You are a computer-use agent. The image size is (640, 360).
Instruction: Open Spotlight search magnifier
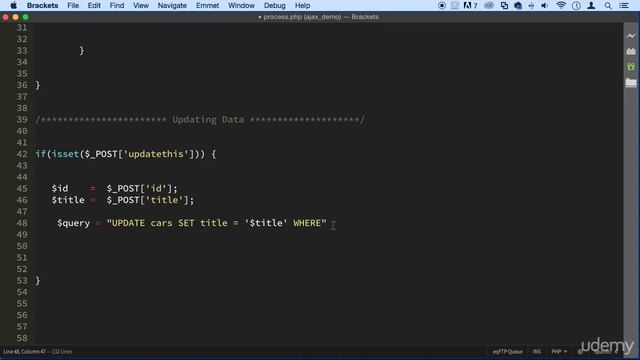[x=608, y=5]
